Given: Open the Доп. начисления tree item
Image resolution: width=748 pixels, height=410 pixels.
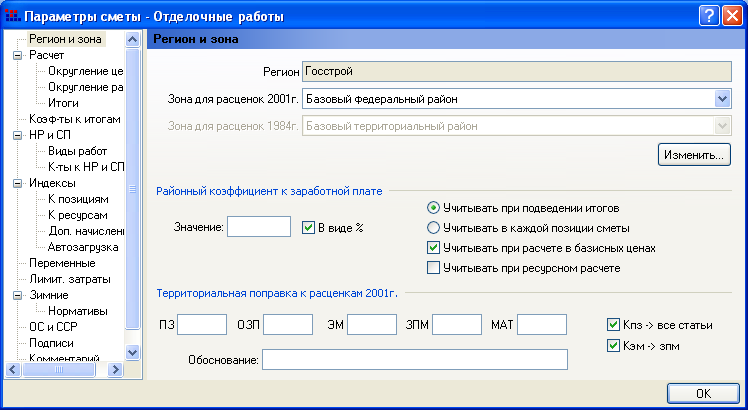Looking at the screenshot, I should point(86,231).
